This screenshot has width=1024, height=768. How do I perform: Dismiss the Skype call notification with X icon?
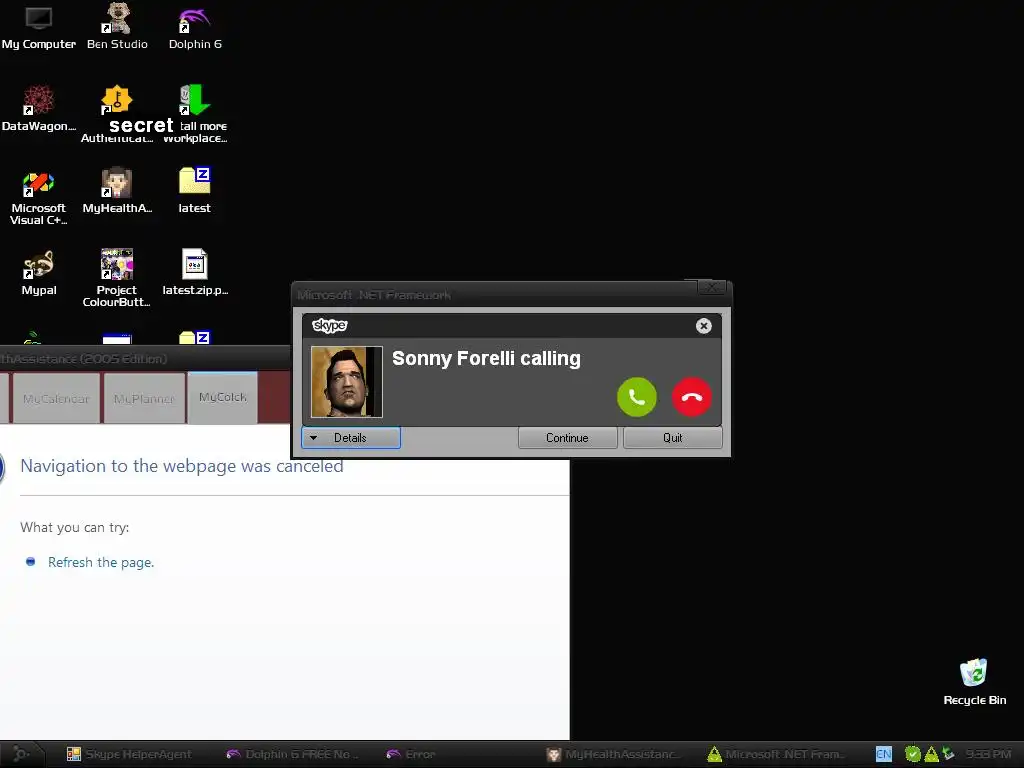click(703, 326)
